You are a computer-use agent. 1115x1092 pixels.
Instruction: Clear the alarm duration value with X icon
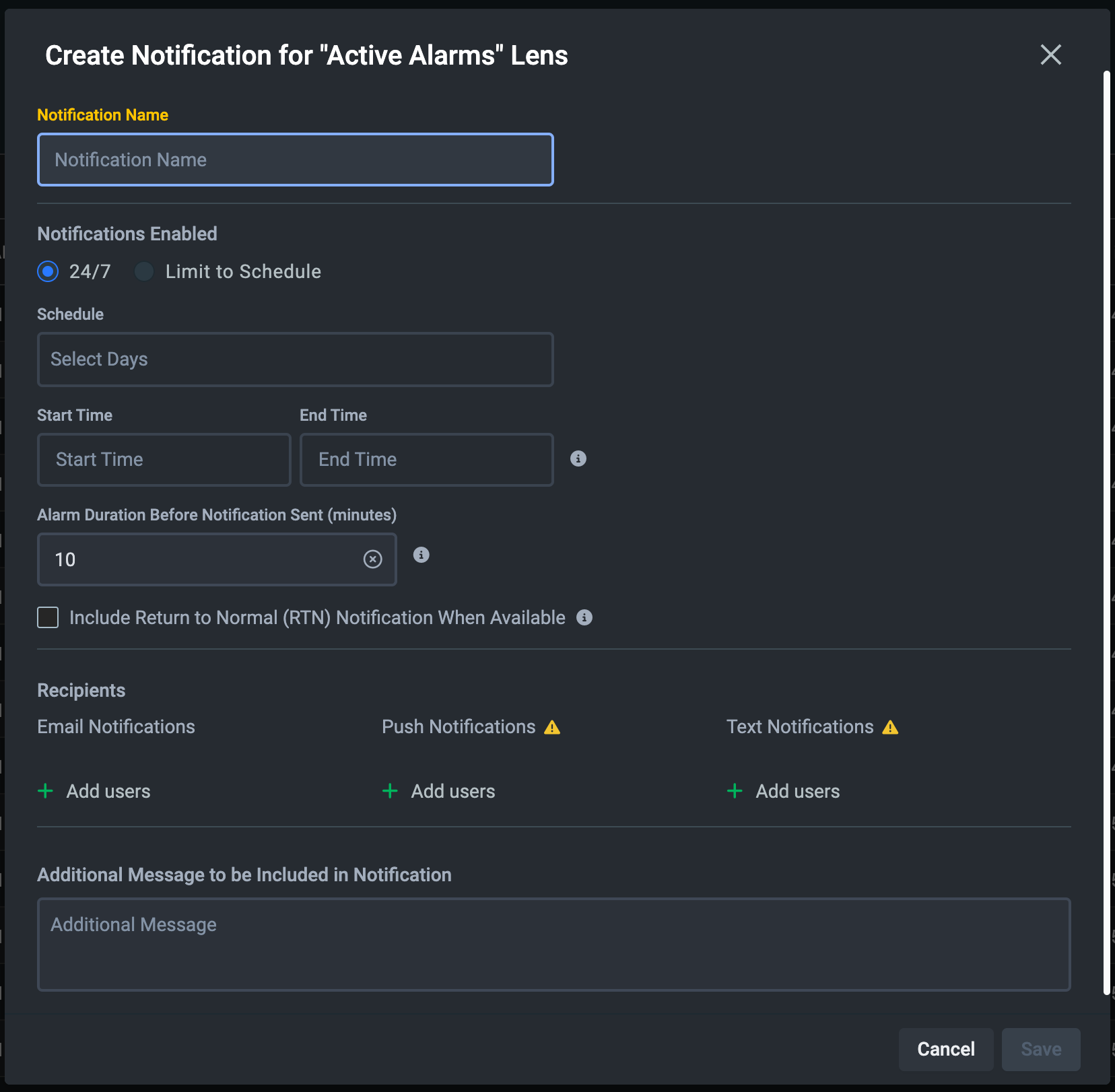(x=372, y=559)
